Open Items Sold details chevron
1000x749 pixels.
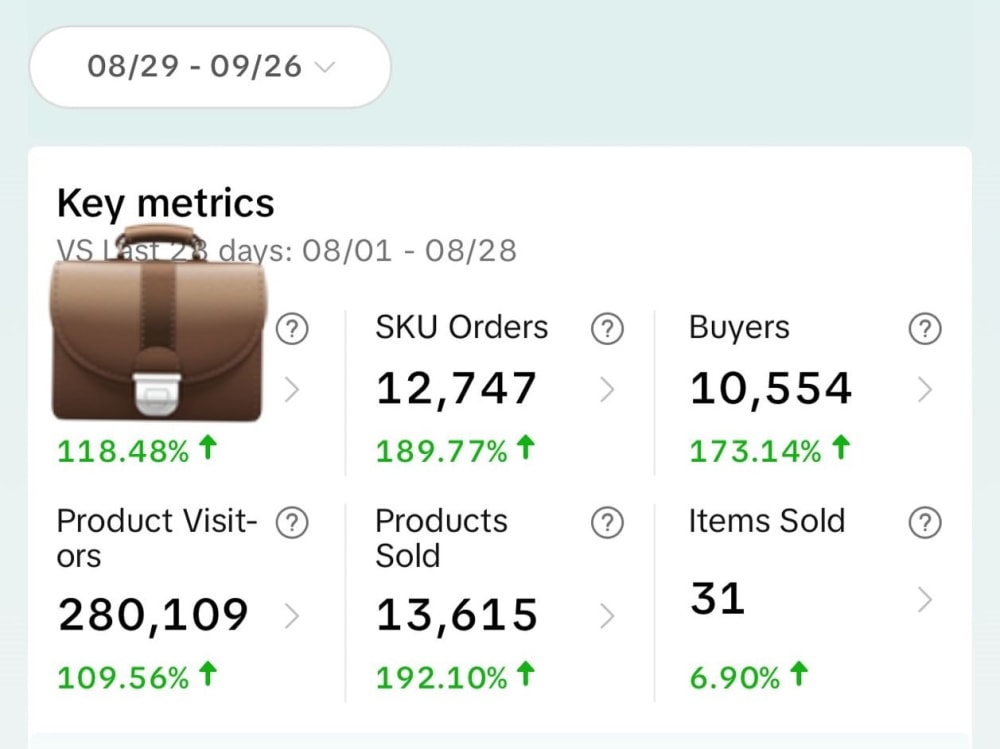coord(925,600)
